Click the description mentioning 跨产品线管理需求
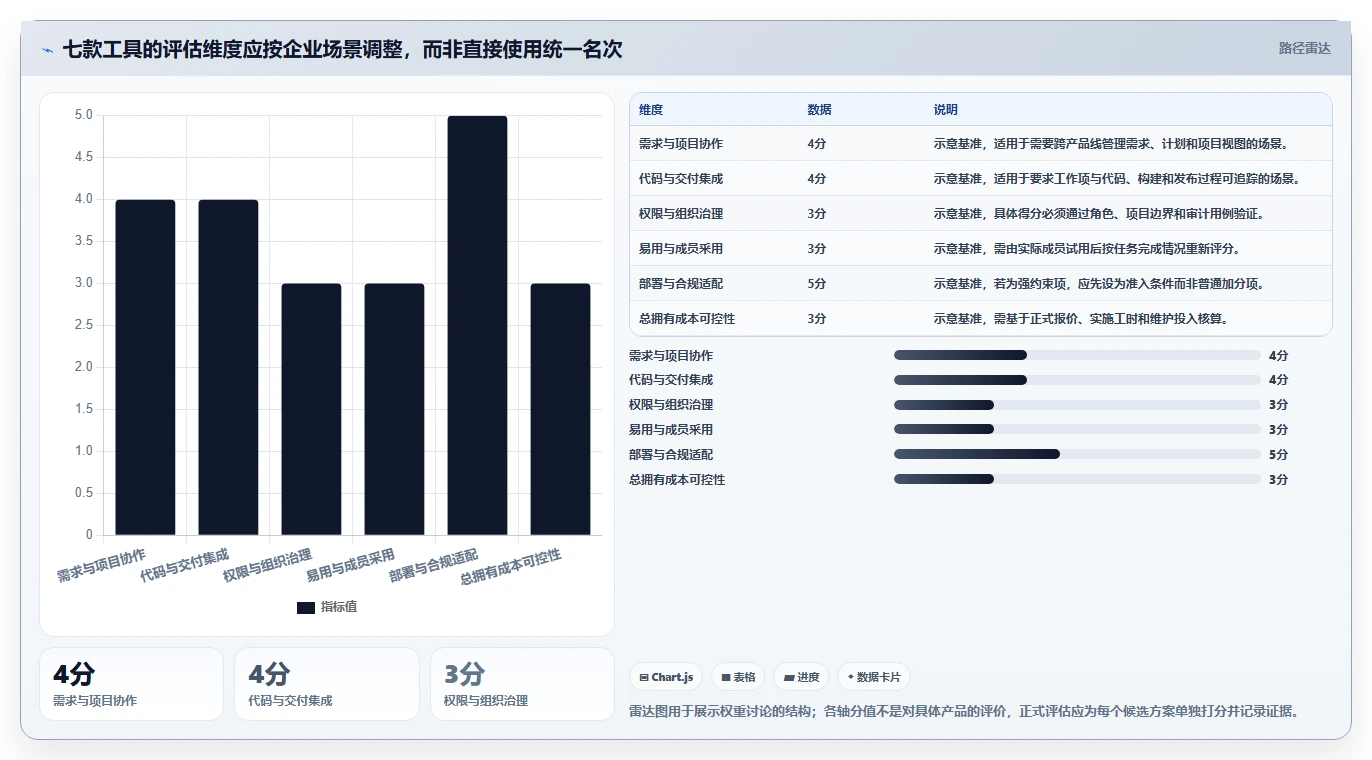This screenshot has width=1372, height=760. click(x=1111, y=144)
